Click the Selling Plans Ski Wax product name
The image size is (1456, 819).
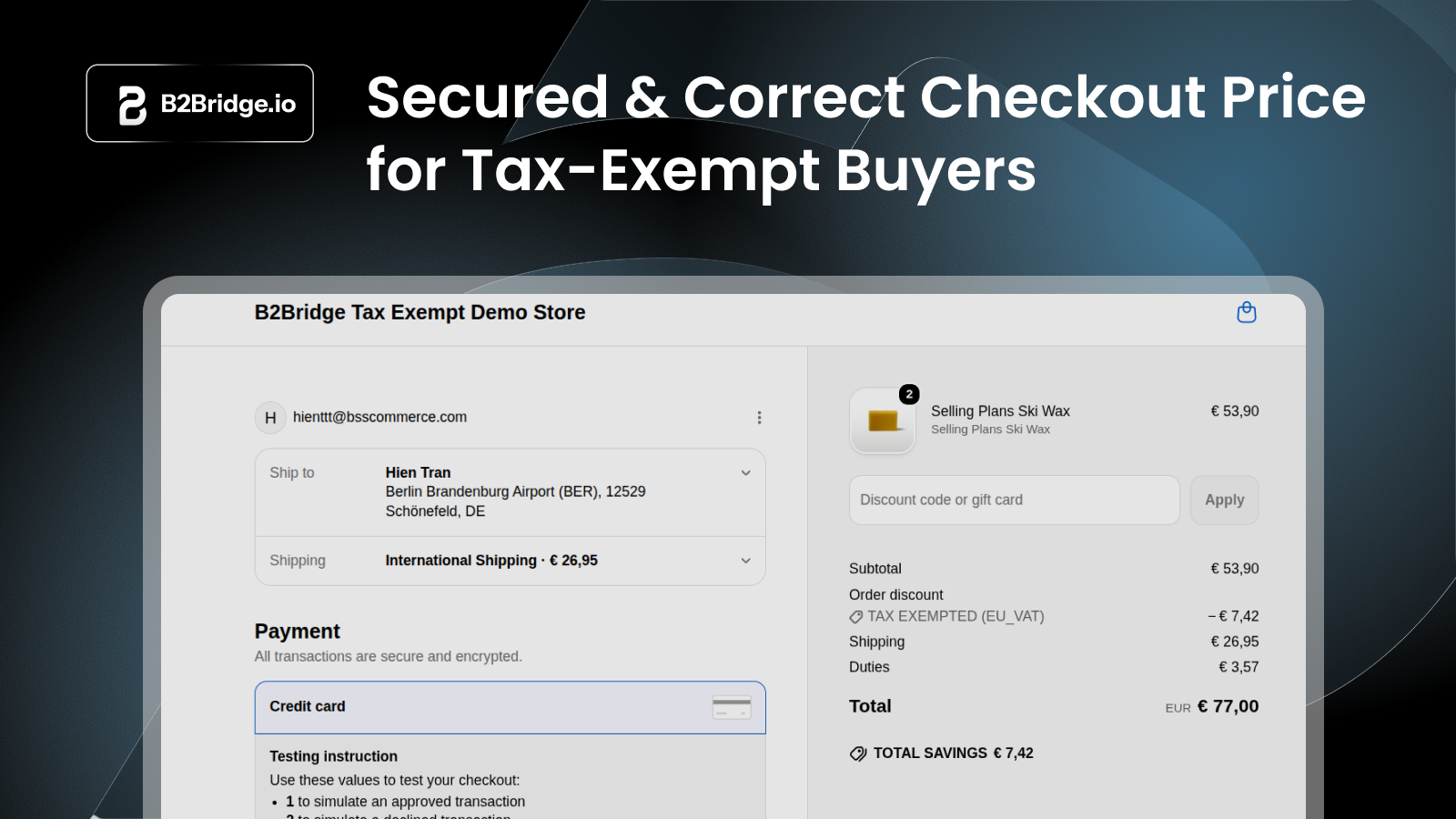pos(1000,410)
